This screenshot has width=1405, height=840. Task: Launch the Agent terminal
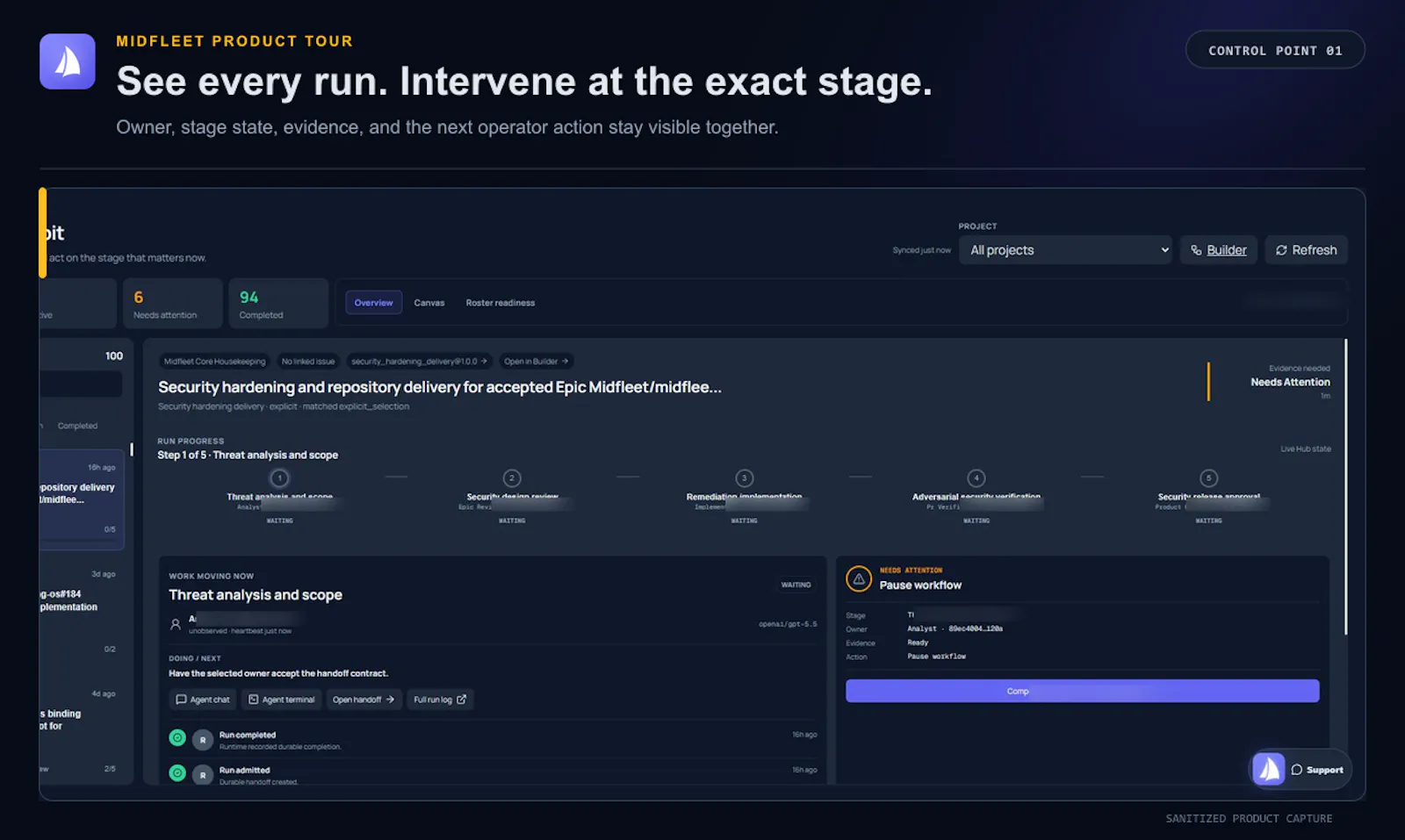coord(282,700)
